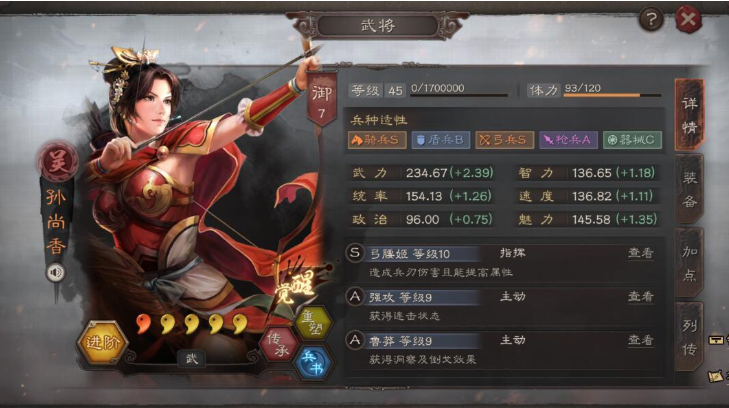729x408 pixels.
Task: Click the 吴 faction emblem
Action: coord(58,161)
